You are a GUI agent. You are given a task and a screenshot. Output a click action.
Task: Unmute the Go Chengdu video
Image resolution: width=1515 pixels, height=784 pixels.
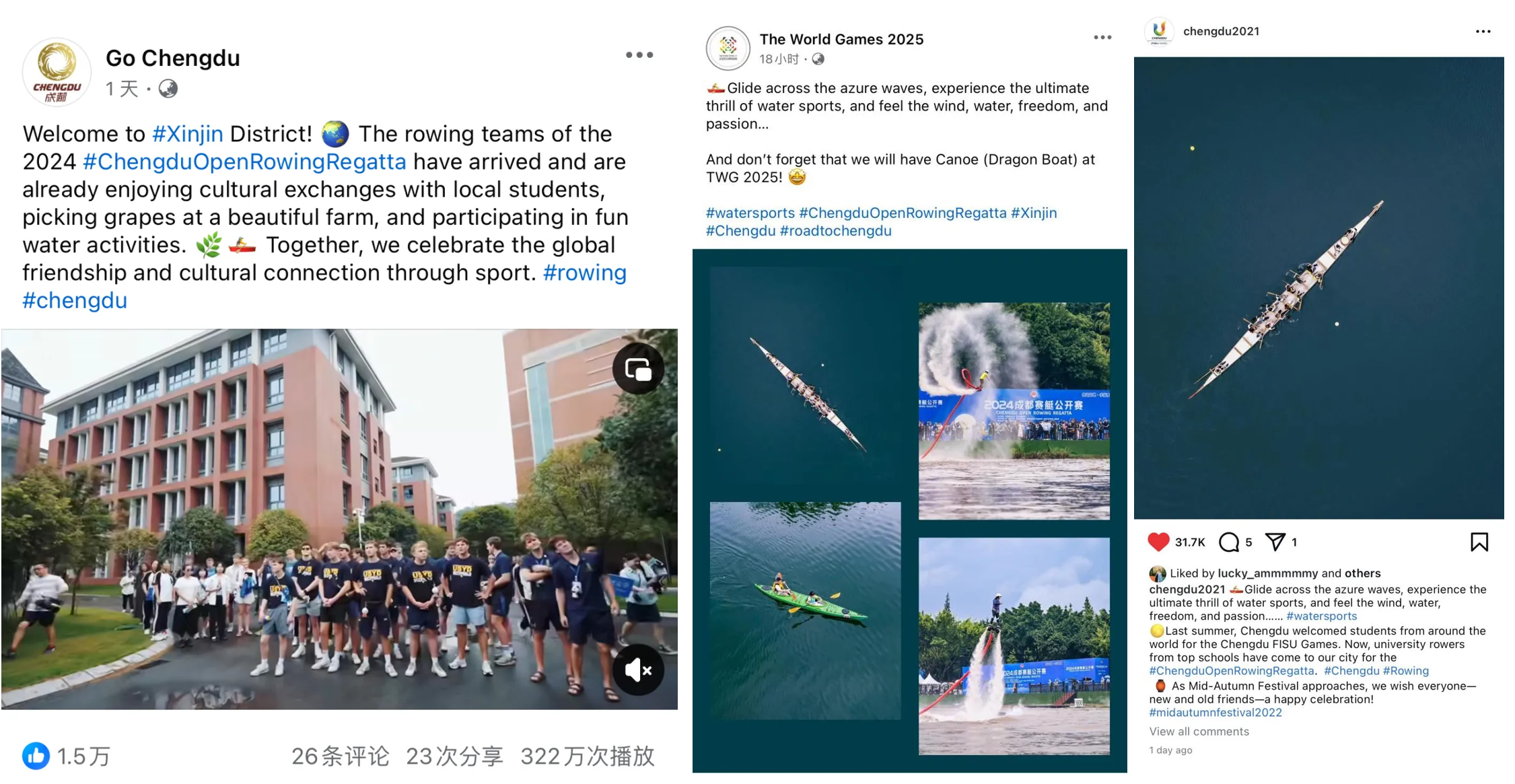coord(638,670)
